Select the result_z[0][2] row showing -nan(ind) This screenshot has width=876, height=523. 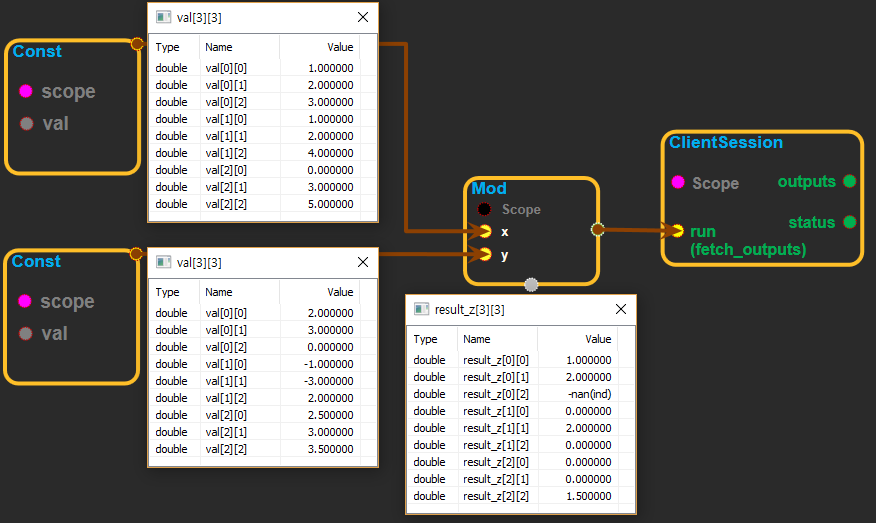point(520,394)
